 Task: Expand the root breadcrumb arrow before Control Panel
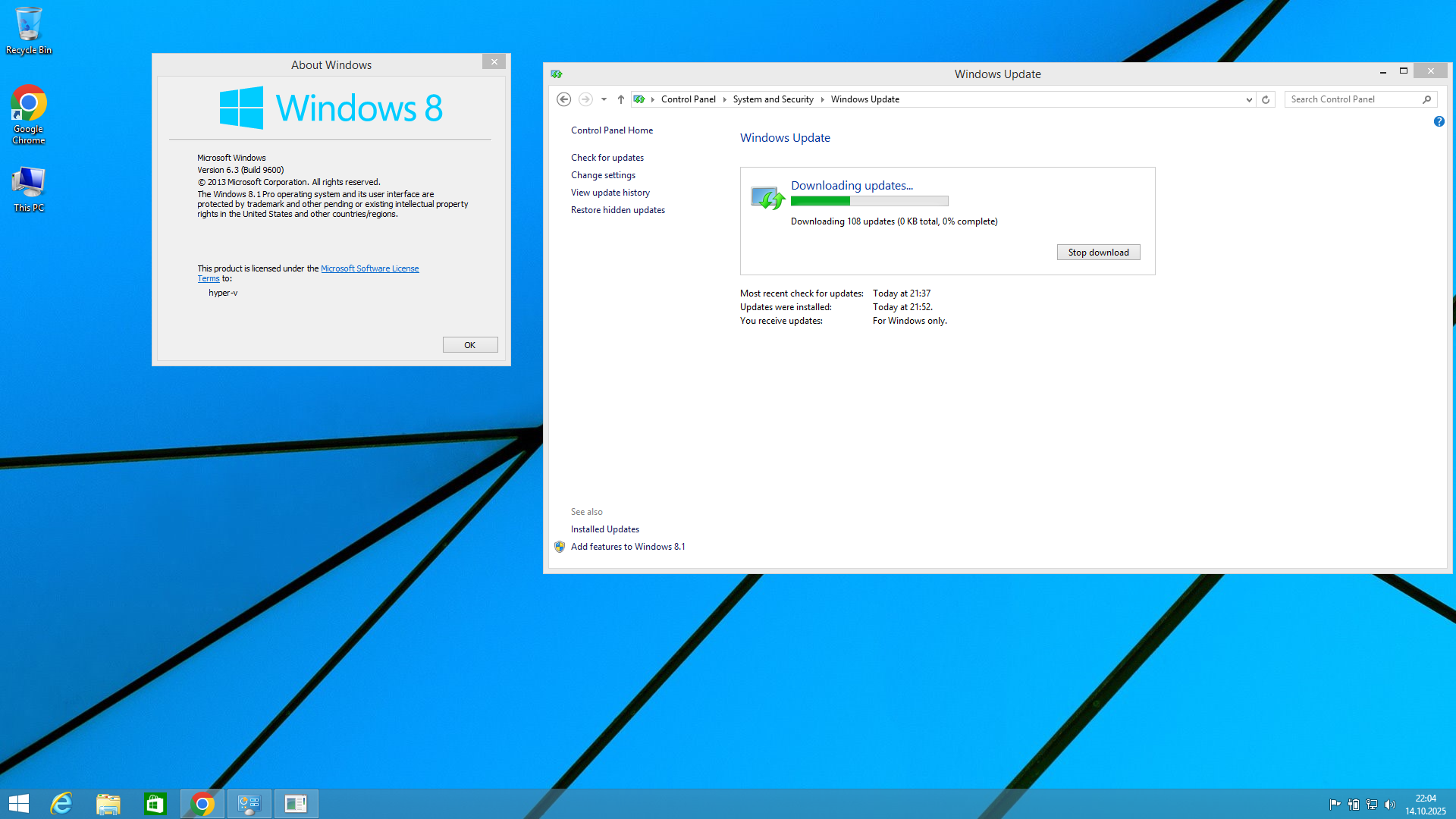(x=652, y=99)
